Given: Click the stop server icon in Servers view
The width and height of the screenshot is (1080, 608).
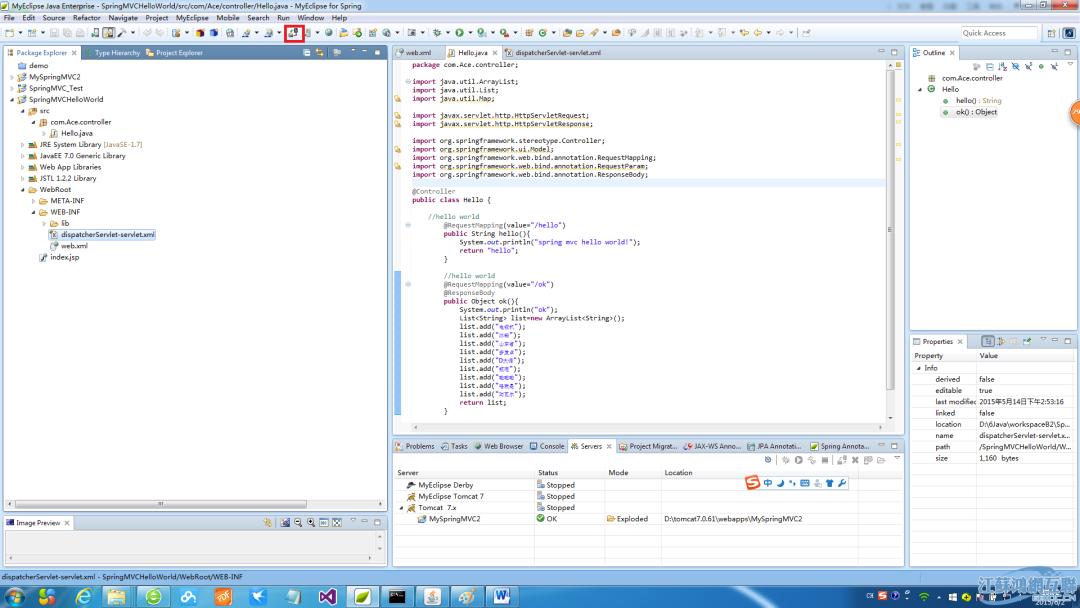Looking at the screenshot, I should point(824,460).
